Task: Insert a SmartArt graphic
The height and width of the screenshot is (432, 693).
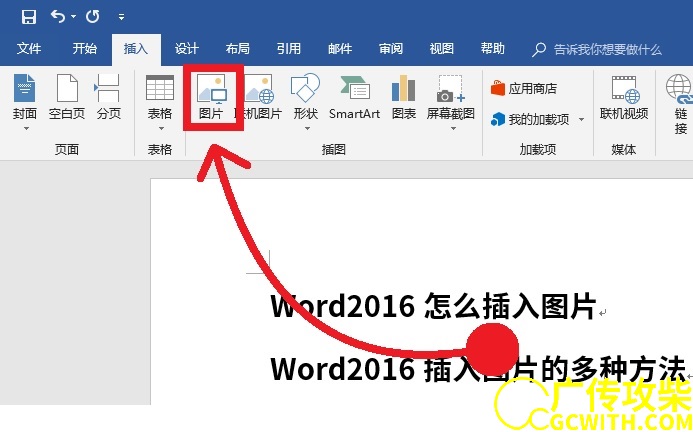Action: click(x=354, y=97)
